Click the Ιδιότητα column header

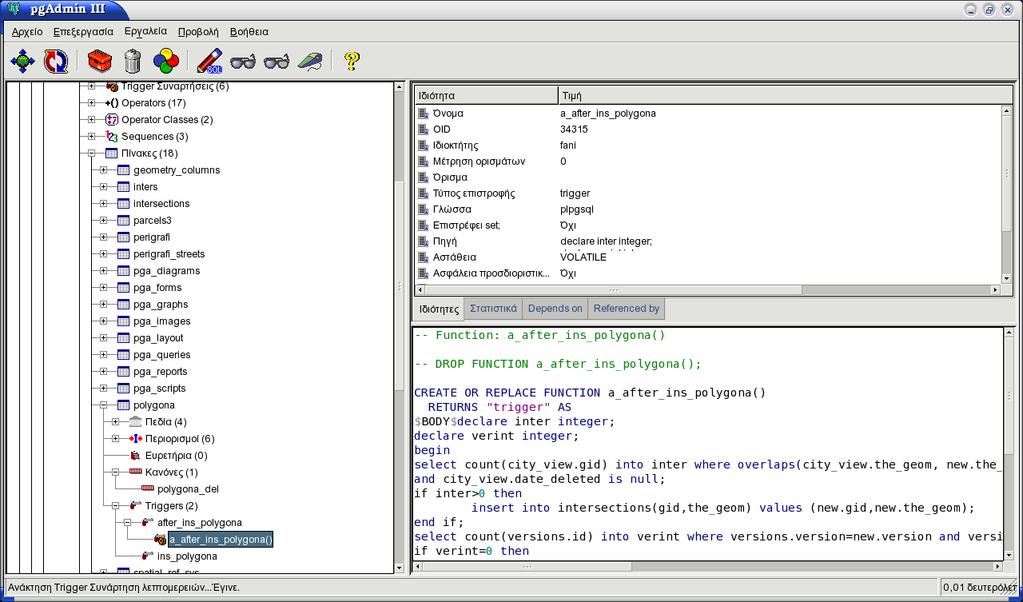point(486,95)
